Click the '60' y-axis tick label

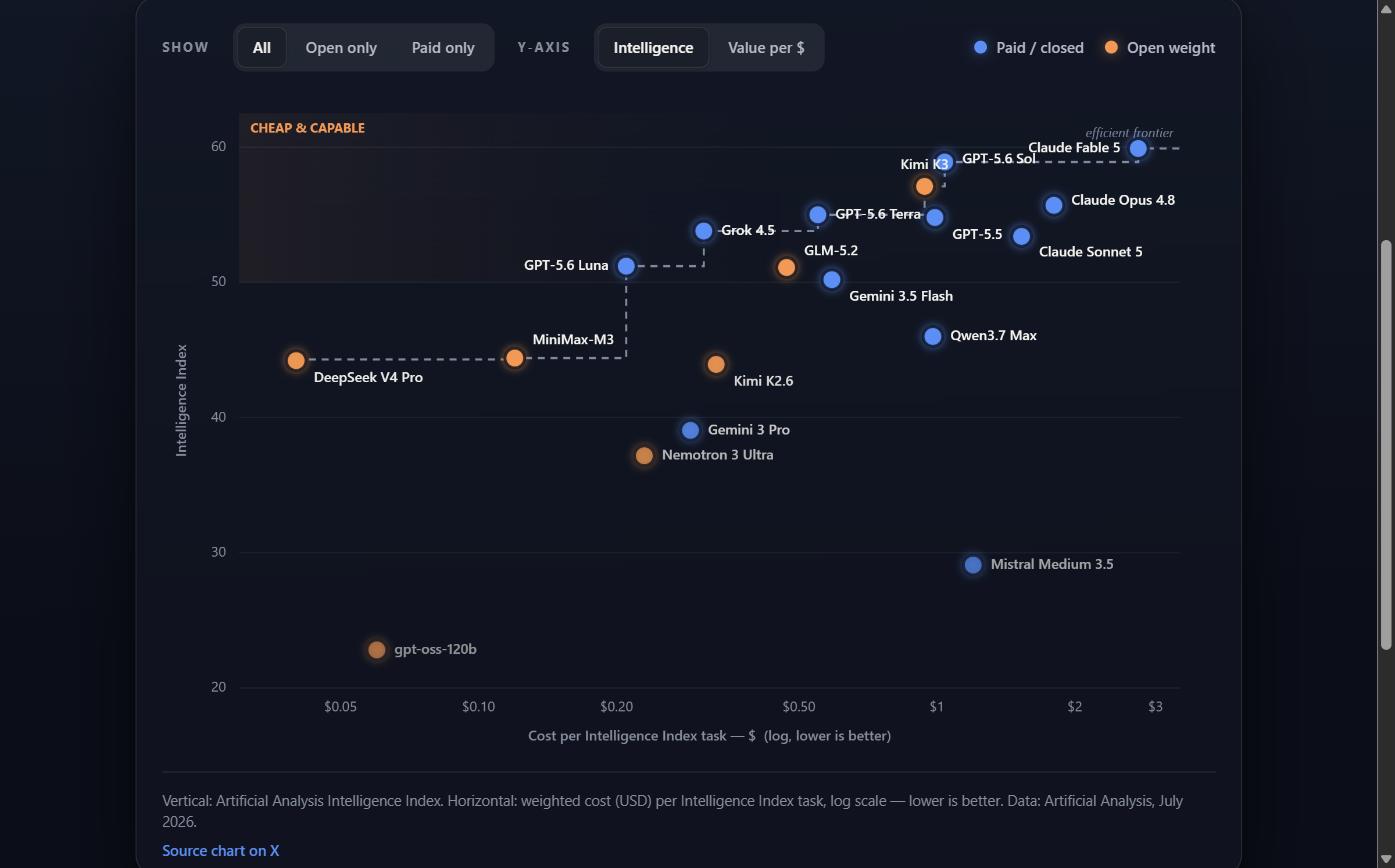tap(218, 147)
